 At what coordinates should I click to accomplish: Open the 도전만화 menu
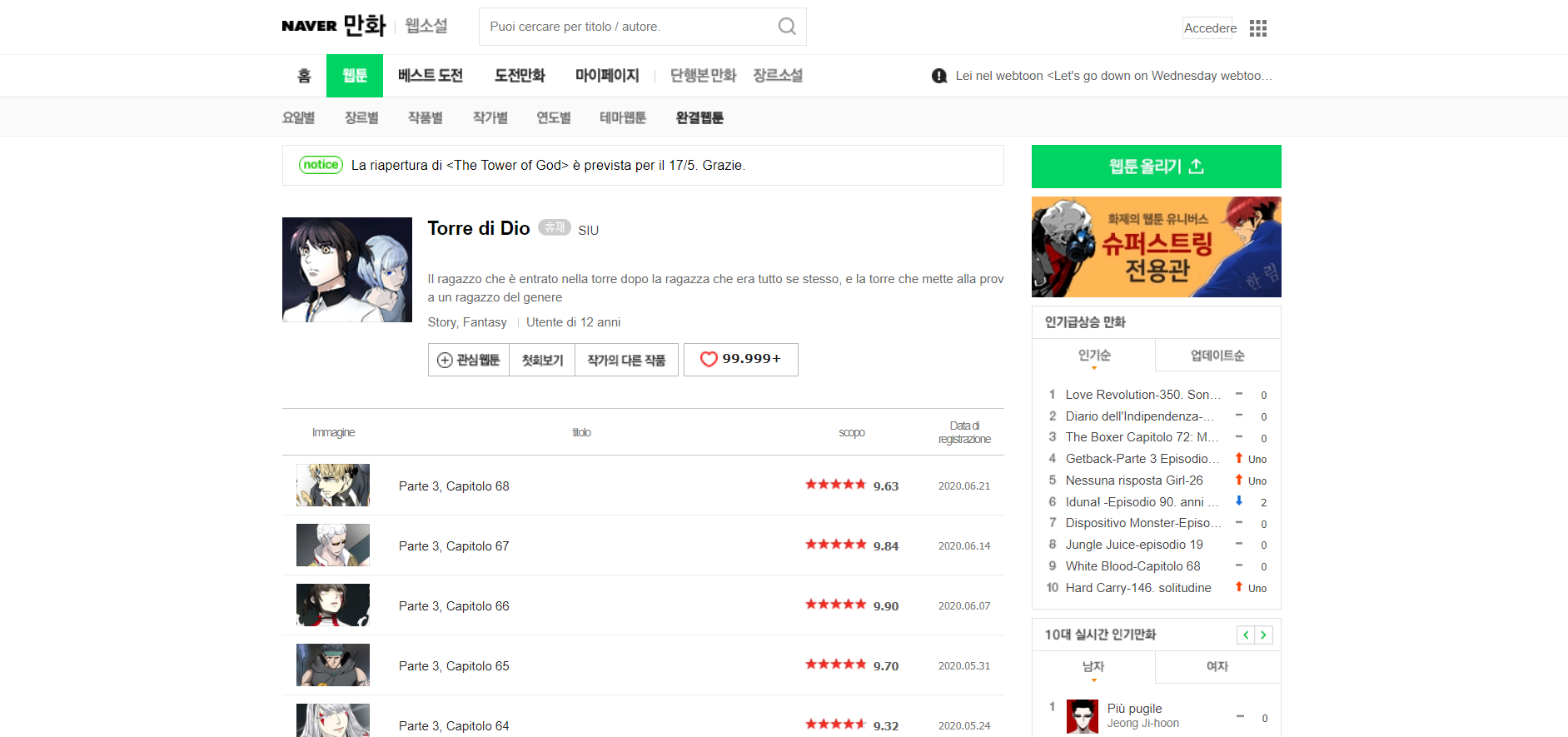point(520,76)
